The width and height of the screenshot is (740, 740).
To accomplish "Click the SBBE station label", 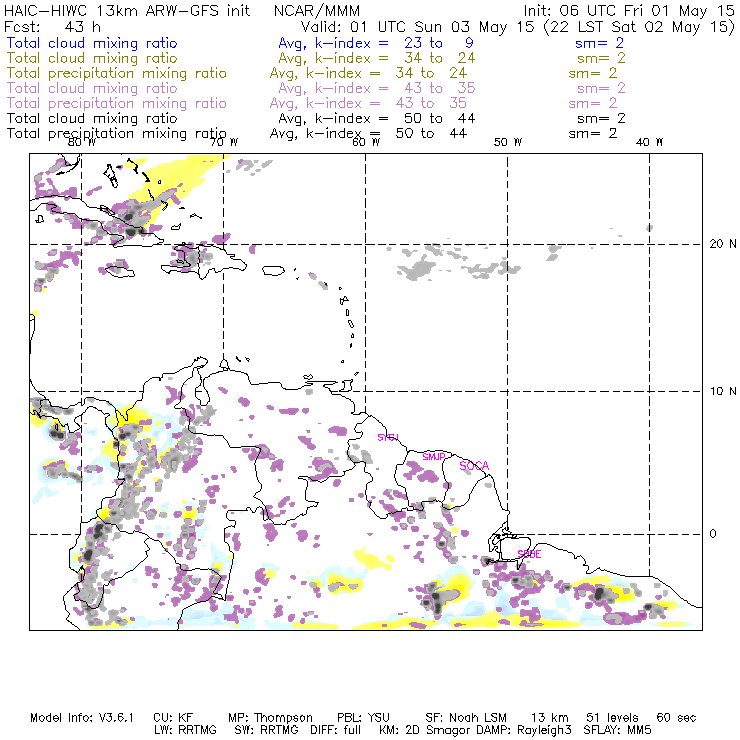I will coord(529,554).
